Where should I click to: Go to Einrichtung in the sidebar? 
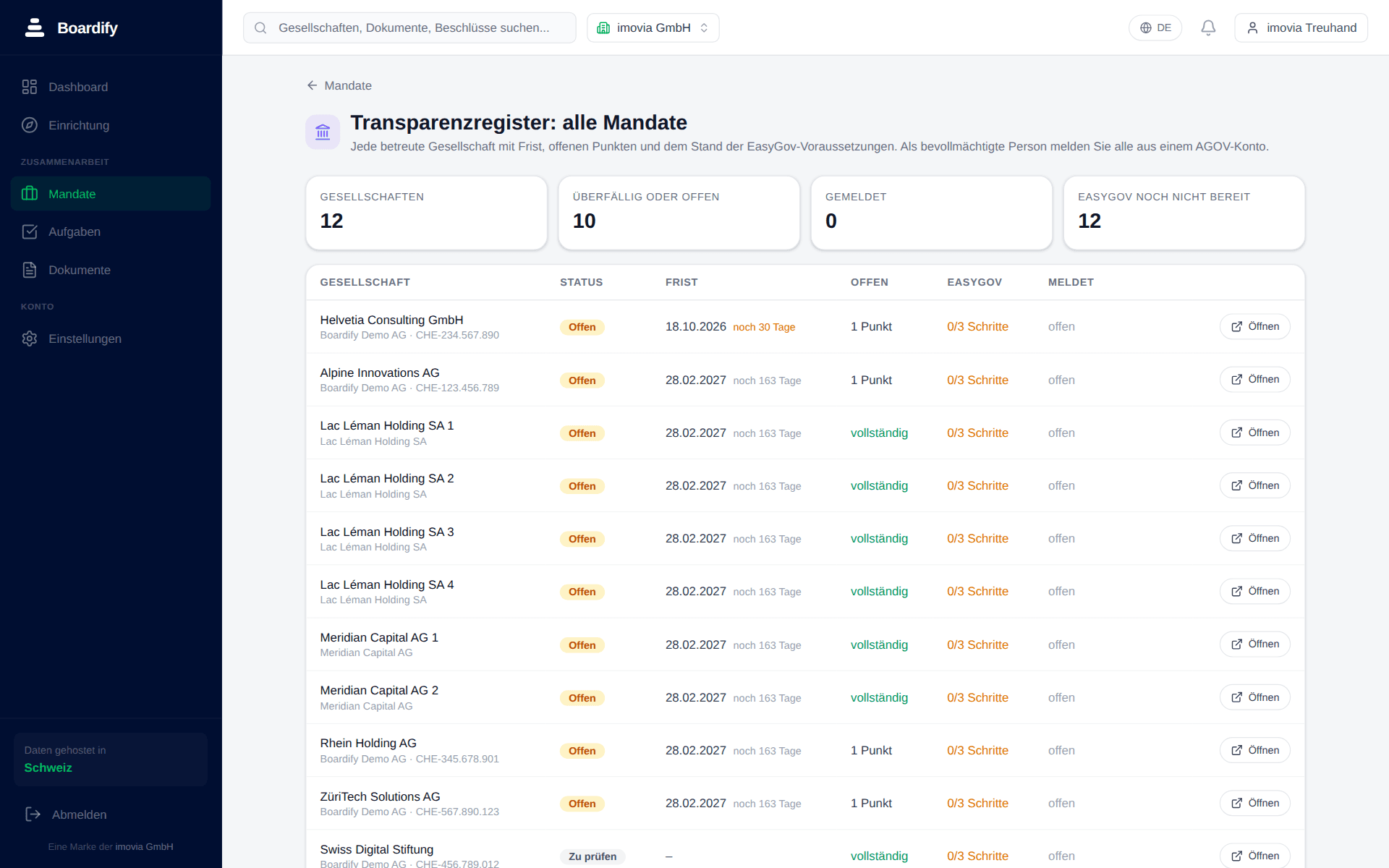pos(111,125)
